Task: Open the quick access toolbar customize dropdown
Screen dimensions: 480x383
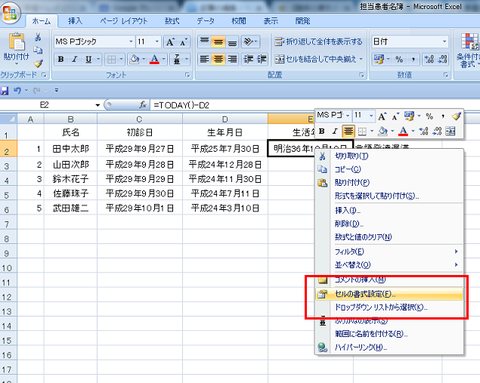Action: click(56, 90)
